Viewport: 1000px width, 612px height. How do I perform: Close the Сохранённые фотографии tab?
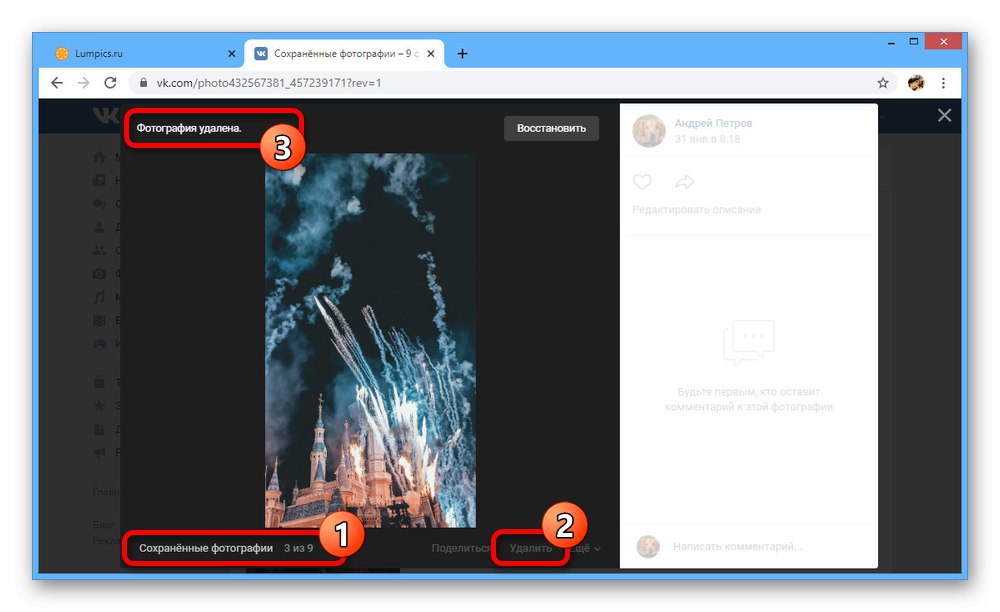click(x=431, y=54)
